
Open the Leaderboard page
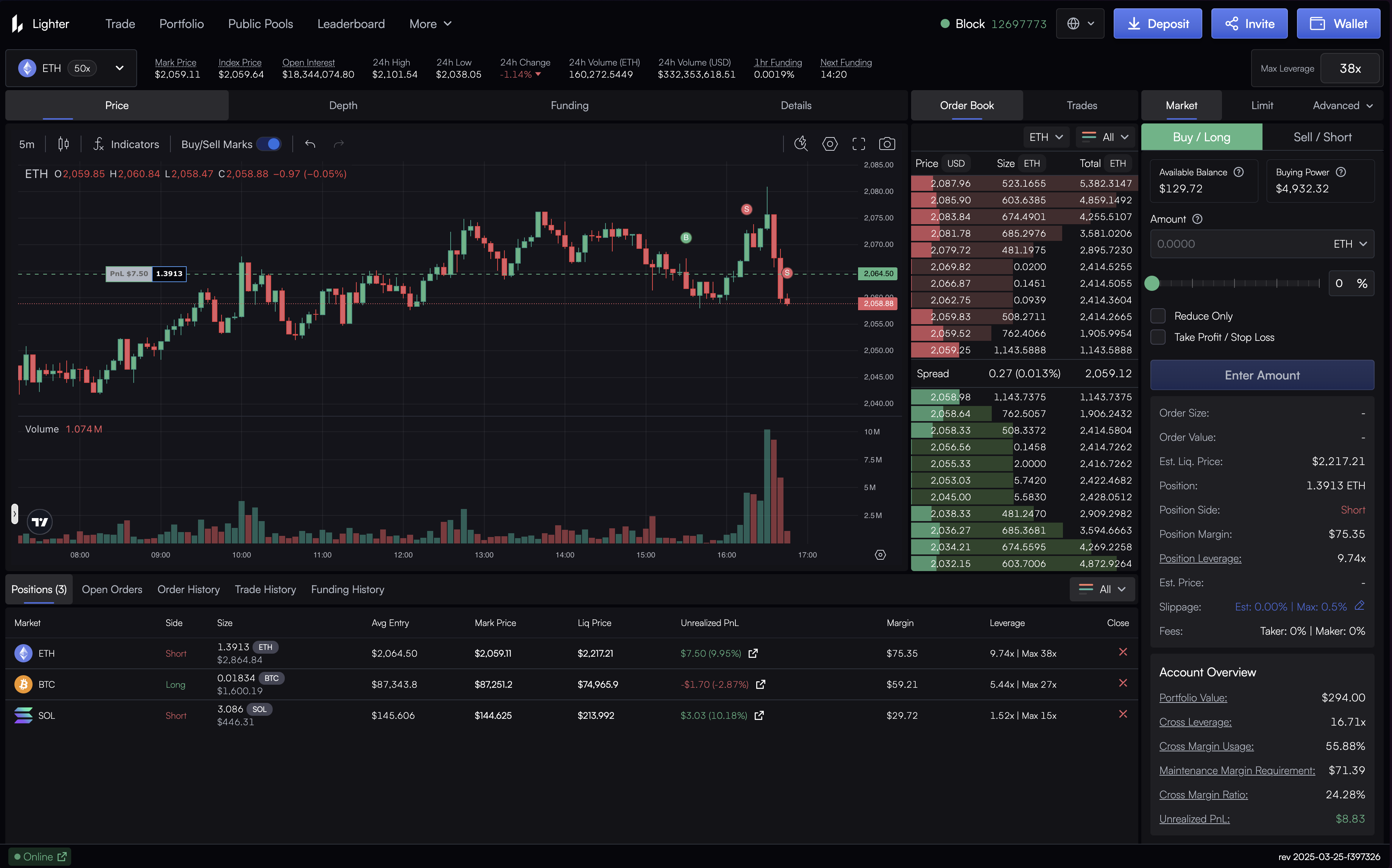(351, 23)
